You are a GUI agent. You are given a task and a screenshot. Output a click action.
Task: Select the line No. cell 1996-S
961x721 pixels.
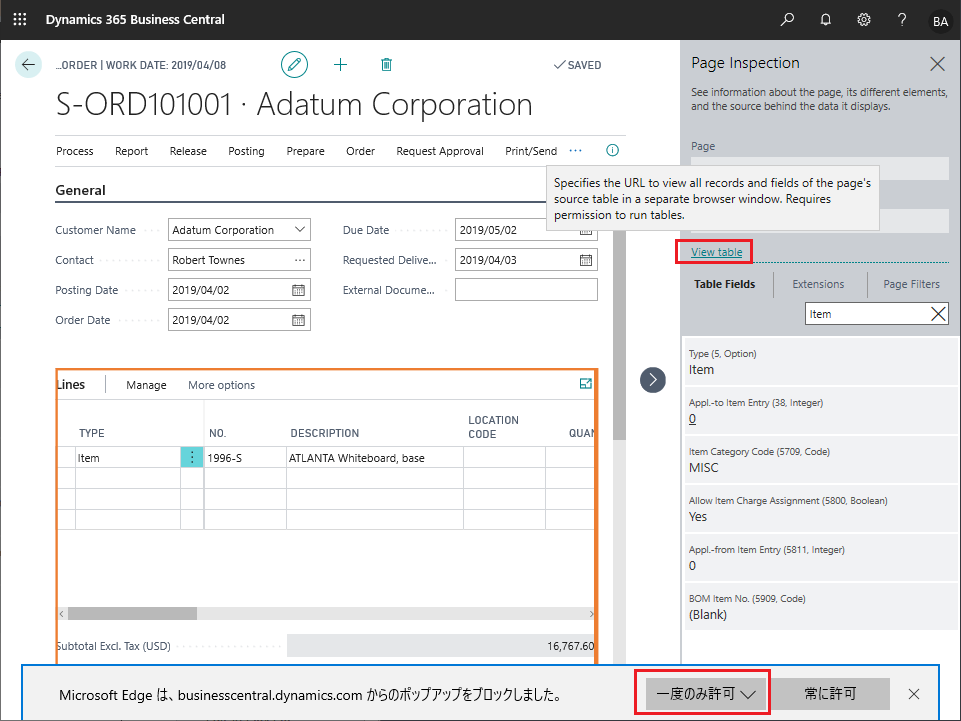pos(245,458)
